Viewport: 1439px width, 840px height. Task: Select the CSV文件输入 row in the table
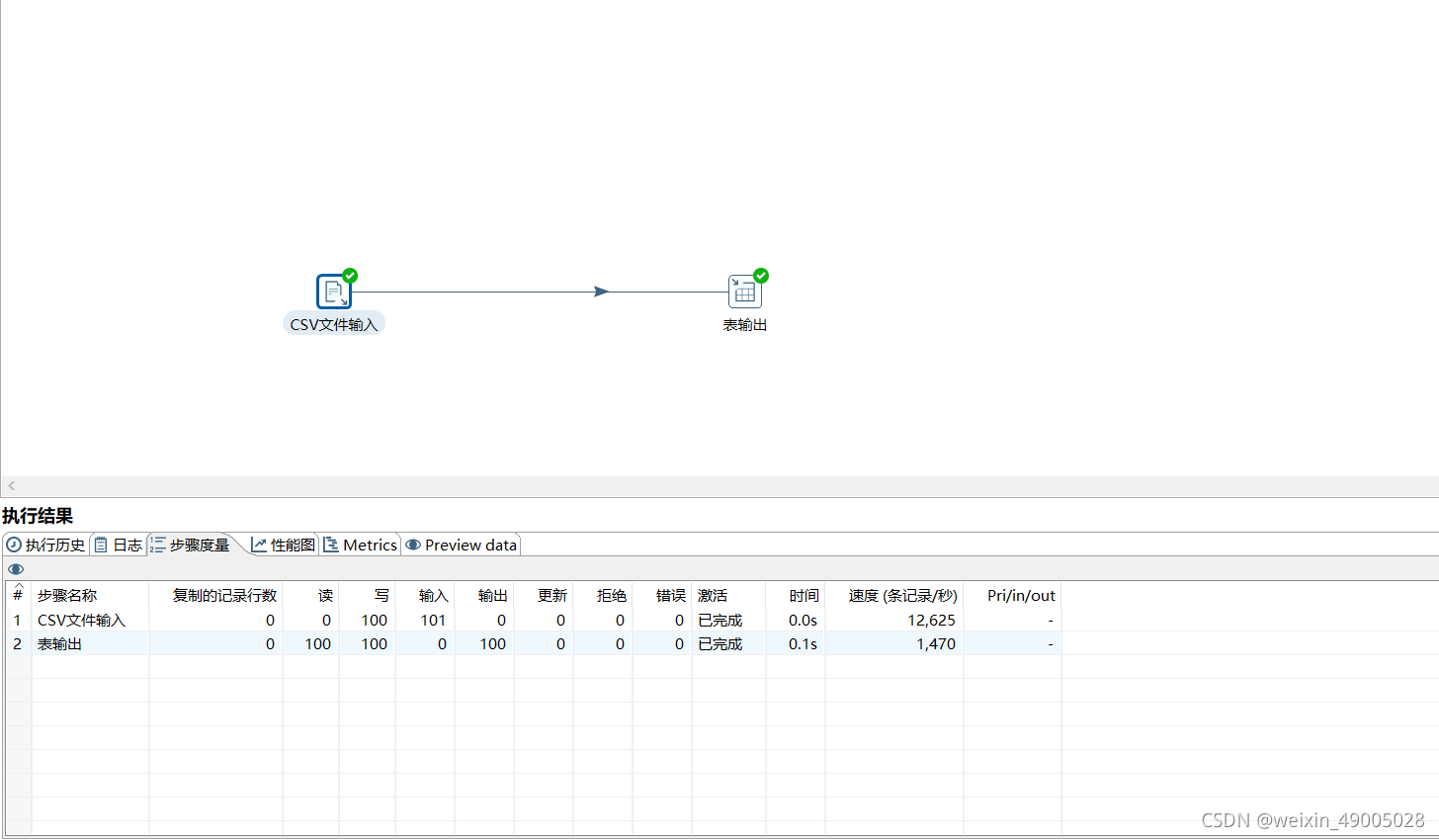tap(534, 620)
